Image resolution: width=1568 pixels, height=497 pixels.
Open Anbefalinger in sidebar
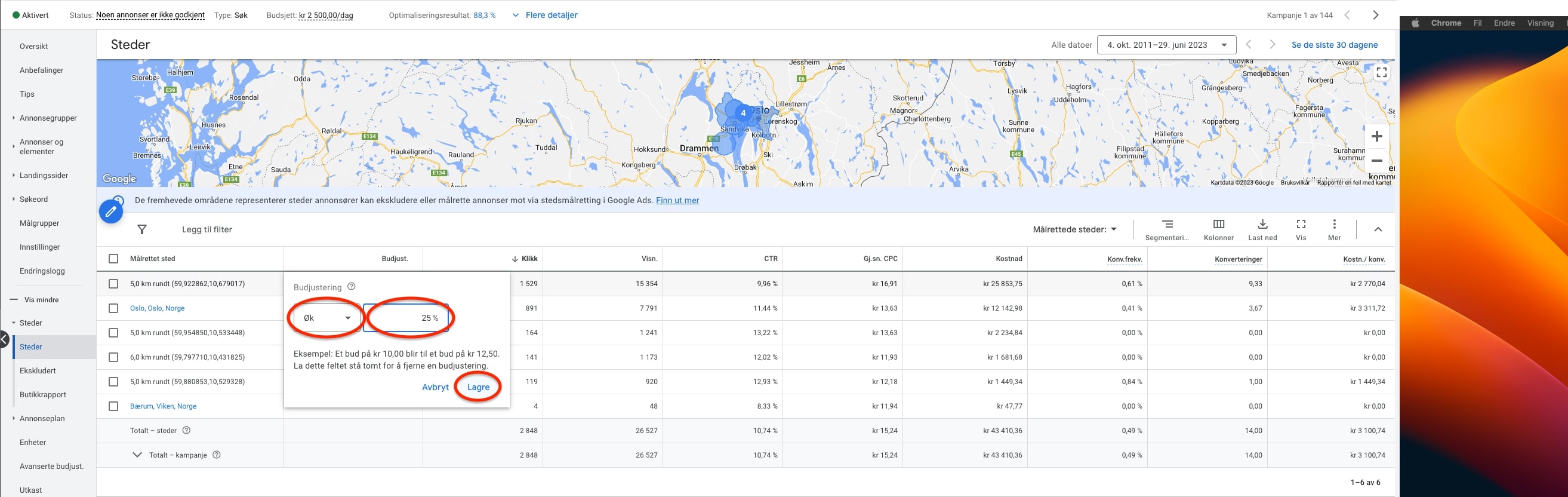click(x=41, y=70)
